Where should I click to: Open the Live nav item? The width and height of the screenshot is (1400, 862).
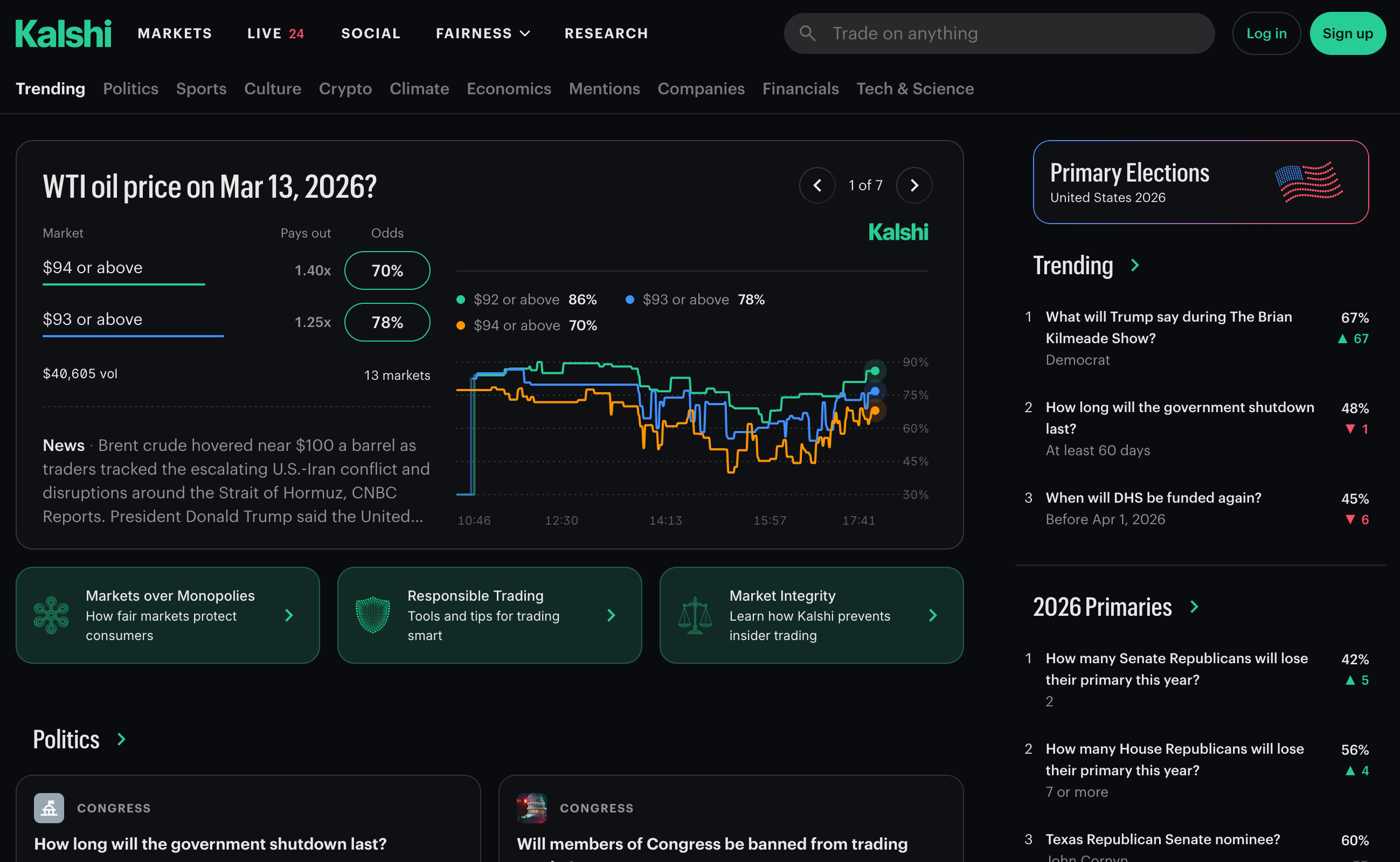coord(275,33)
